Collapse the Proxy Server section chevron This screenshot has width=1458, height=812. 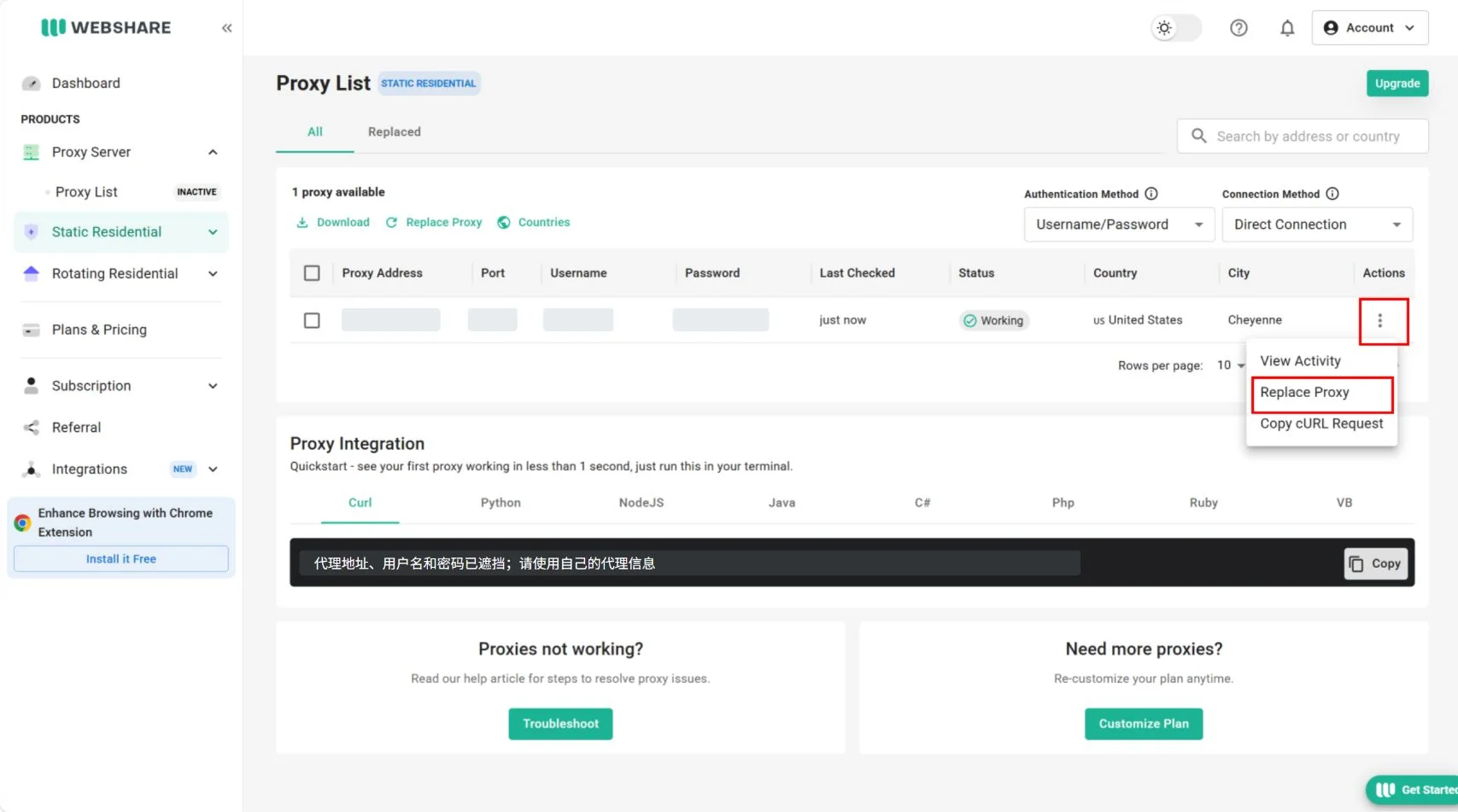tap(213, 152)
